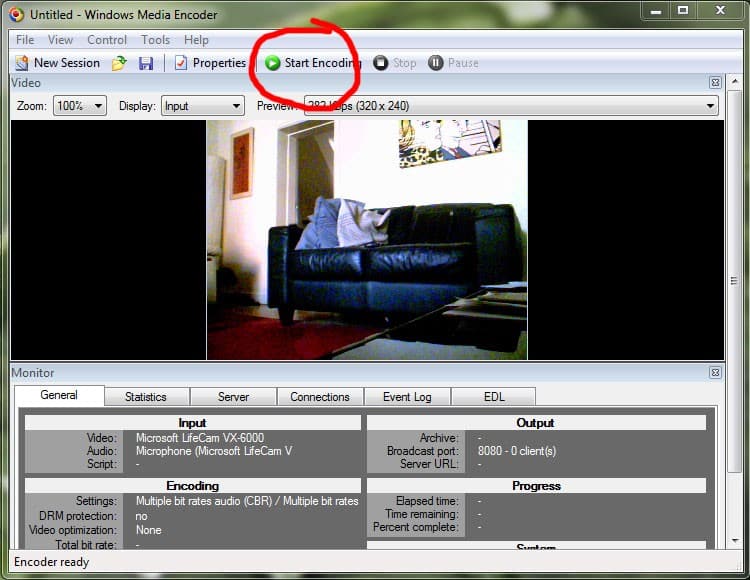Maximize the Windows Media Encoder window
Screen dimensions: 750x580
click(683, 10)
